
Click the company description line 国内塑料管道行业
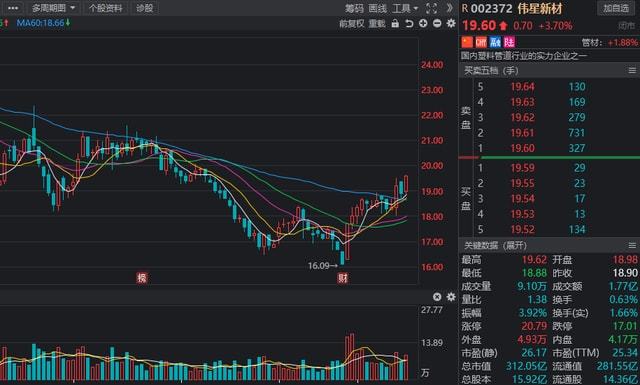[x=524, y=56]
